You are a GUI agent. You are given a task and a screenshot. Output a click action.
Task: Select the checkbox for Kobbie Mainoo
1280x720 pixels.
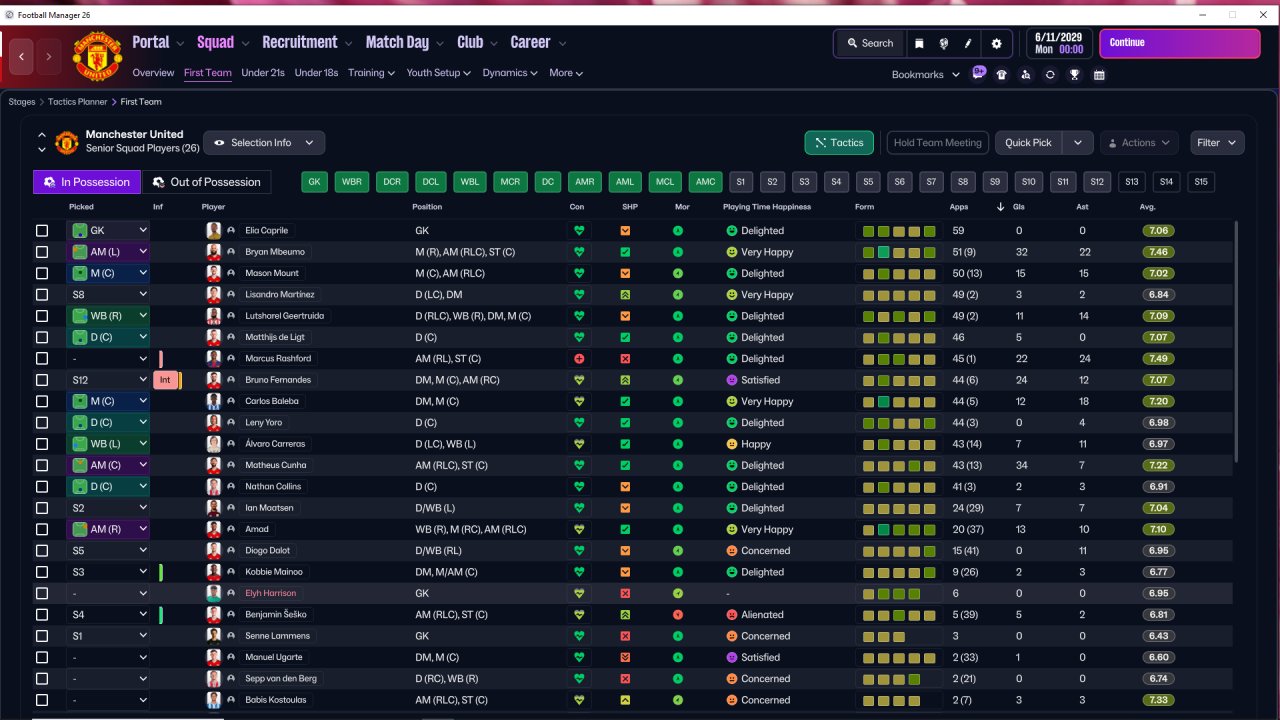42,572
